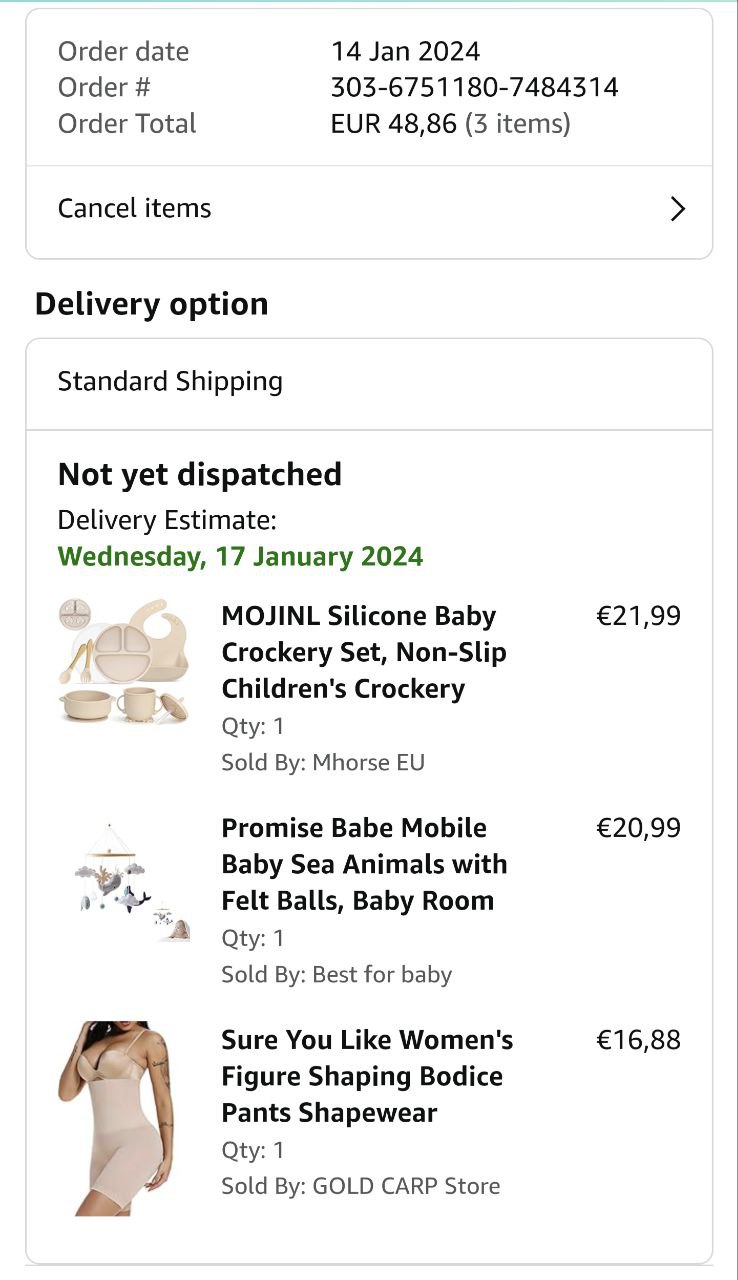The image size is (738, 1280).
Task: Click the €20,99 baby mobile price
Action: (x=638, y=828)
